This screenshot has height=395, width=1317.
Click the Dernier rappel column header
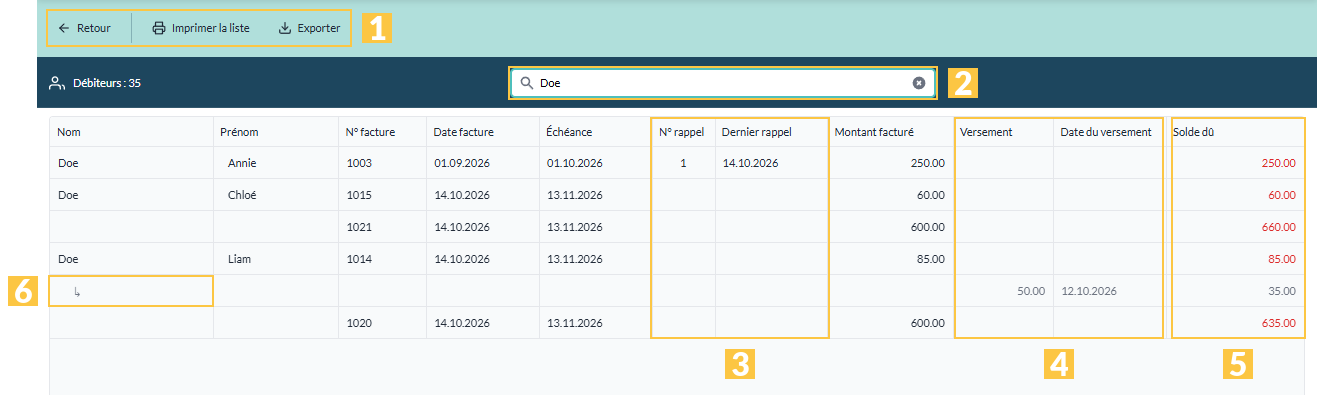point(757,132)
